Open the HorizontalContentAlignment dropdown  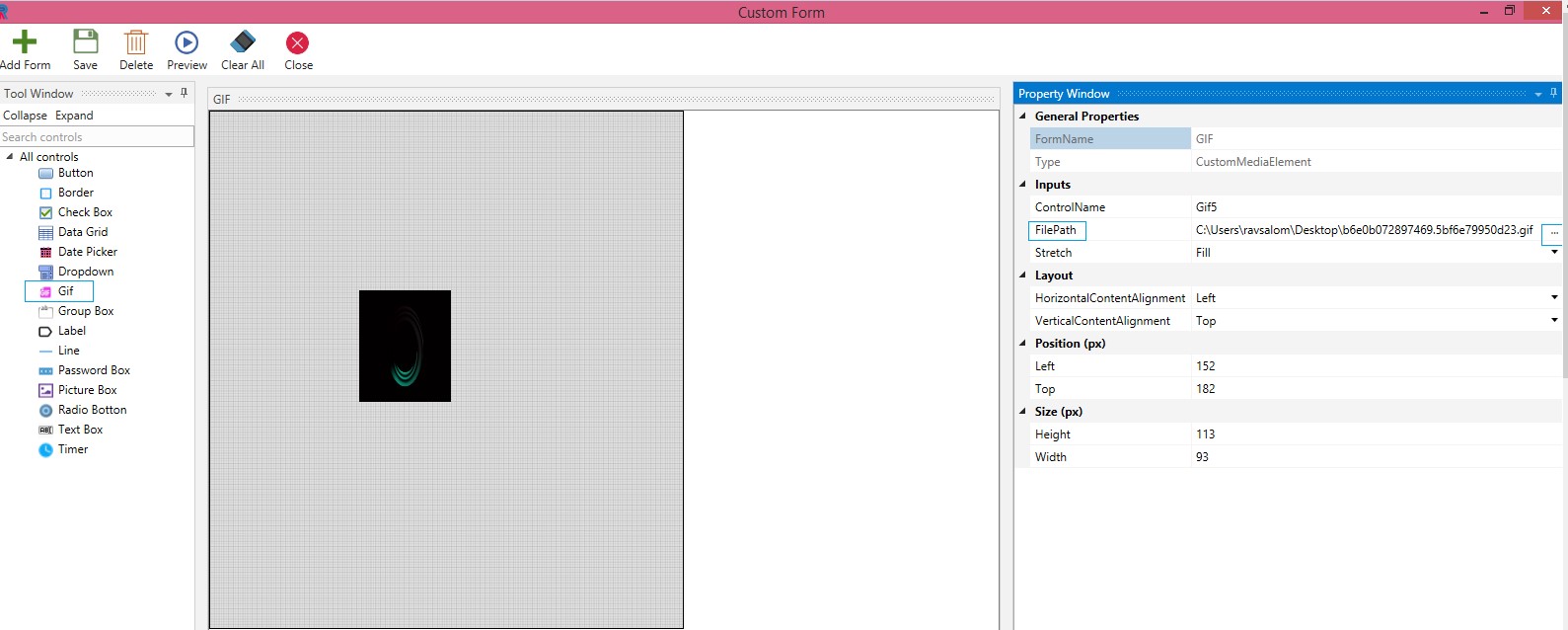[1554, 298]
